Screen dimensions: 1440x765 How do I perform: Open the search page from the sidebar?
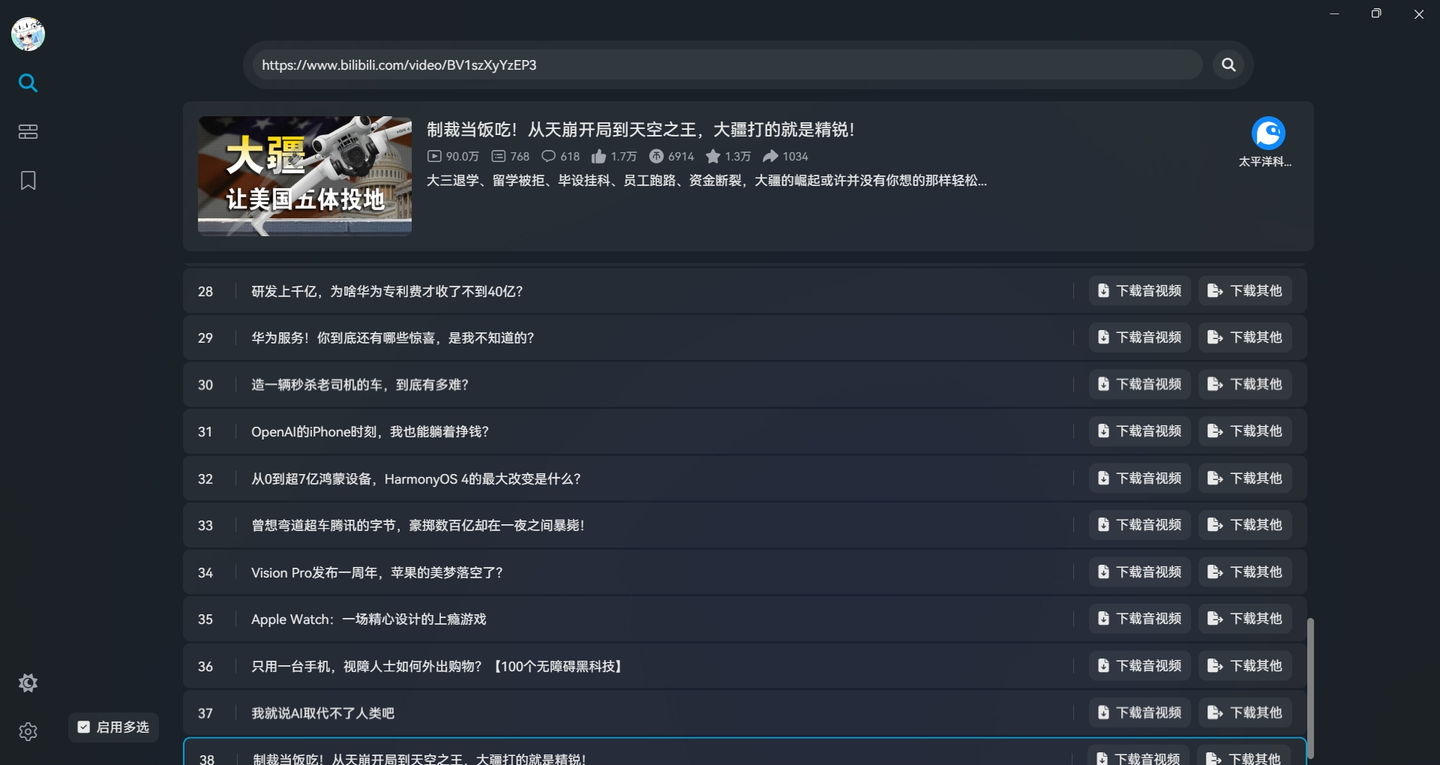pyautogui.click(x=27, y=83)
